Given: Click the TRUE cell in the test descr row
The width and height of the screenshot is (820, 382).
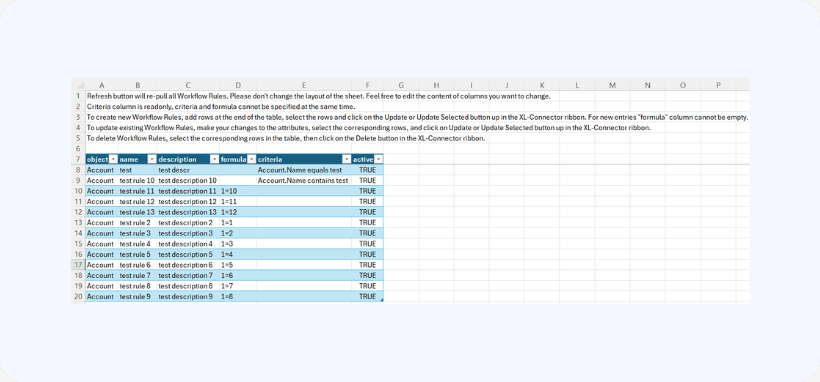Looking at the screenshot, I should coord(368,170).
